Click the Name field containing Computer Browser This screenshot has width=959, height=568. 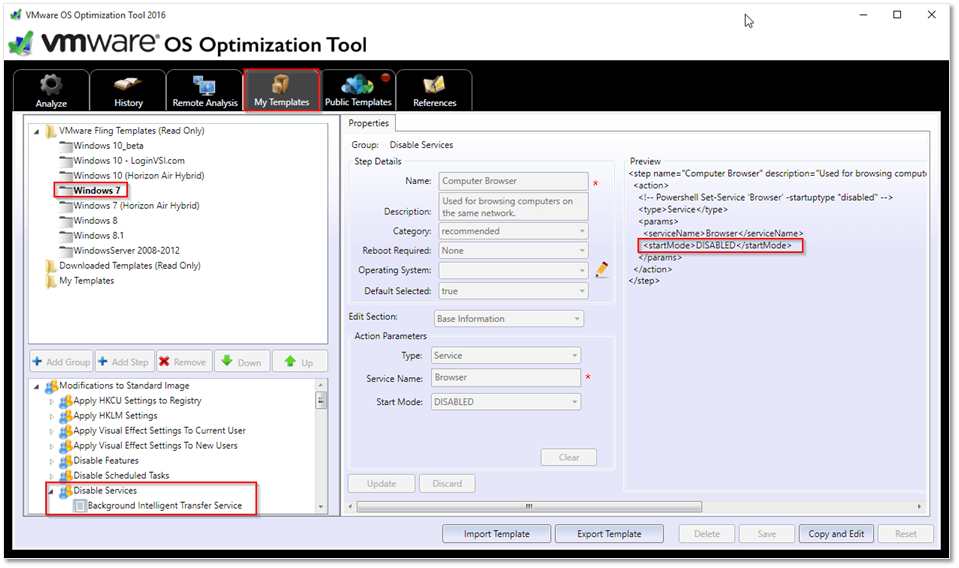513,181
